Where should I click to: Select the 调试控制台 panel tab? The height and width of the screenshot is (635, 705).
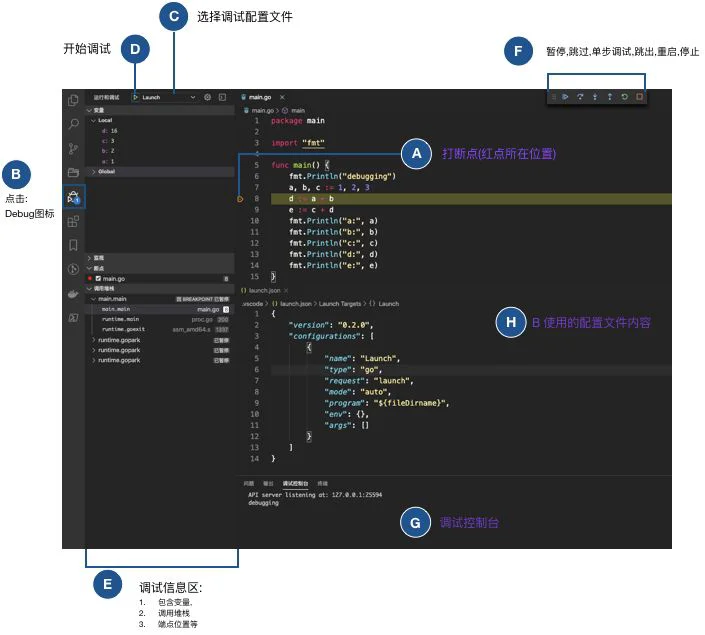pos(296,482)
